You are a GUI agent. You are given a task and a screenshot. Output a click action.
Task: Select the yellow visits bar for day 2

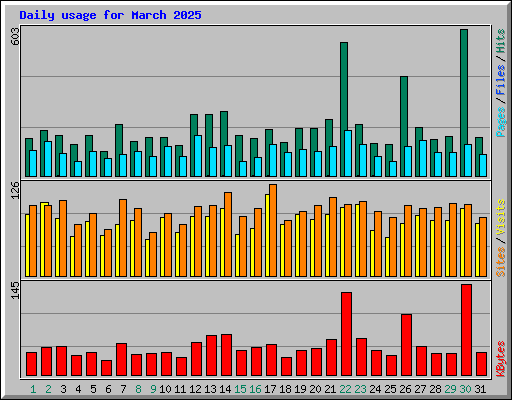tap(42, 239)
